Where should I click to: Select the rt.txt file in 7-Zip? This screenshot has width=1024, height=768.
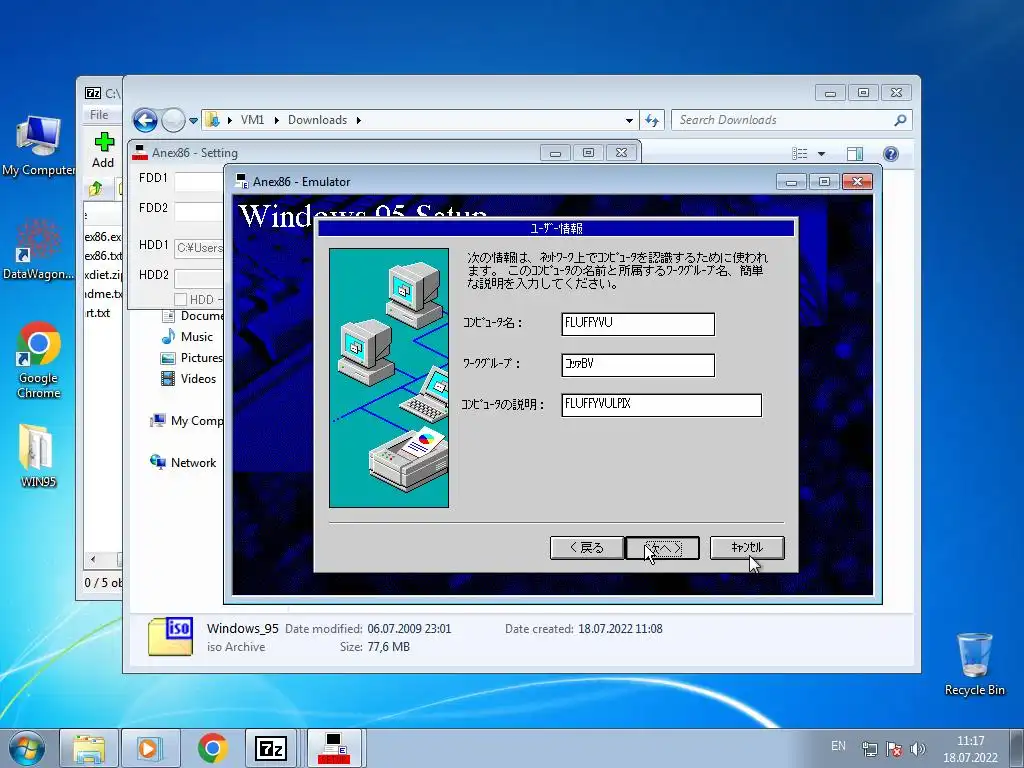98,313
